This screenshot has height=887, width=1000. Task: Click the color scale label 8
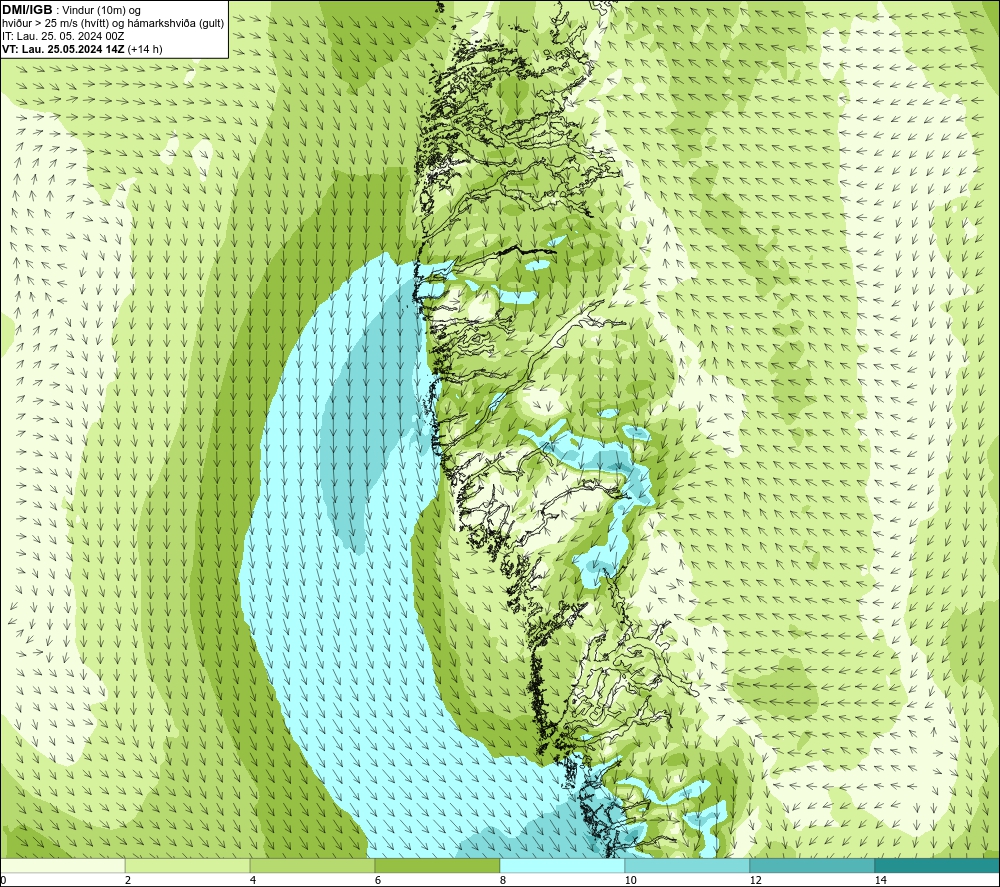503,880
